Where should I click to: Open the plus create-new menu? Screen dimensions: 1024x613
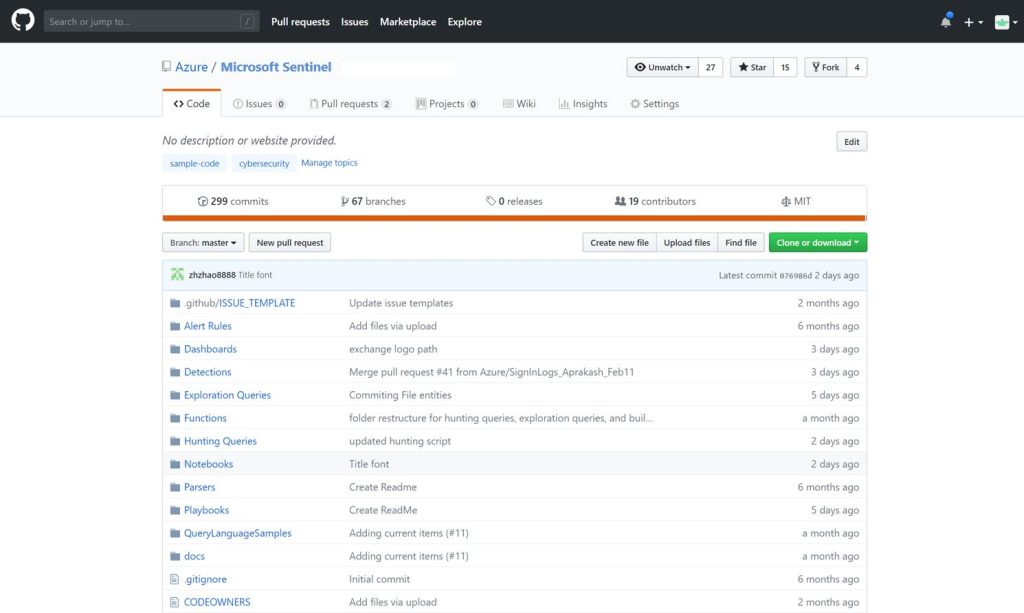[973, 22]
